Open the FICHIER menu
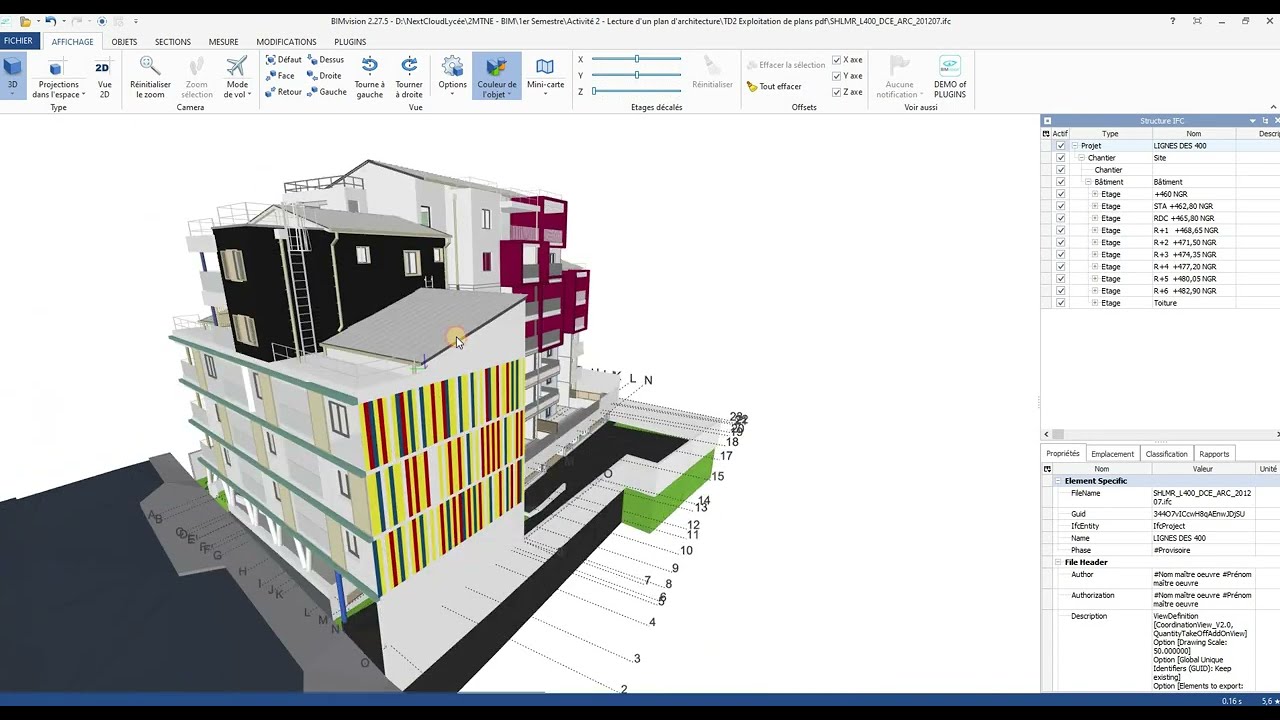1280x720 pixels. tap(18, 41)
